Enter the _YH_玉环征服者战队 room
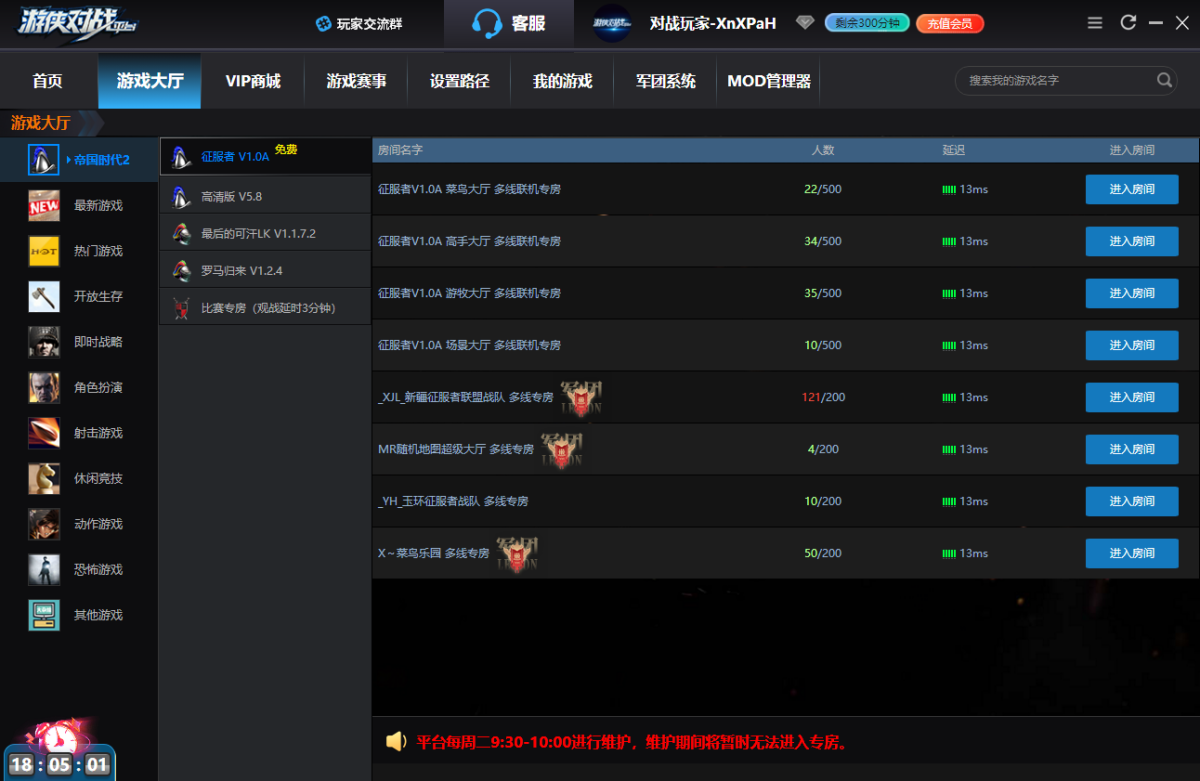 [1132, 501]
